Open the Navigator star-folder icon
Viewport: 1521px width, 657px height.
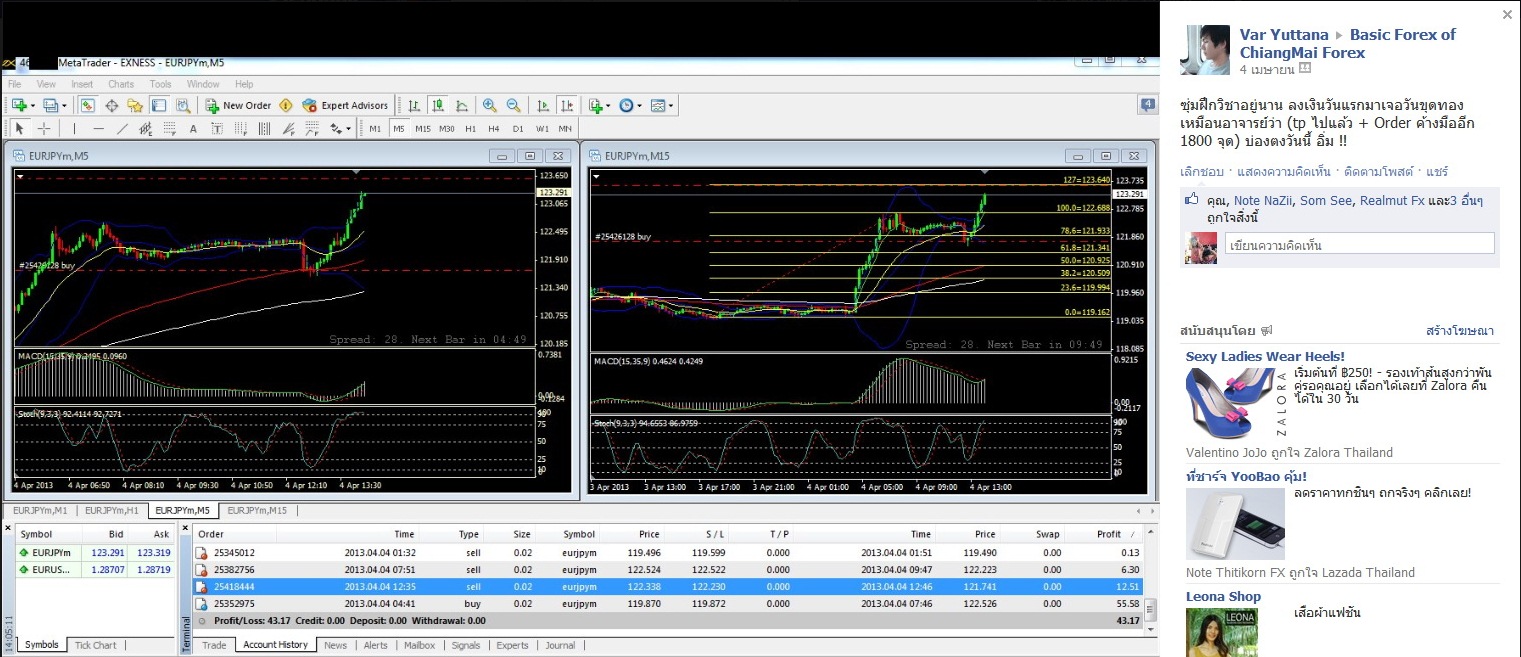point(135,105)
